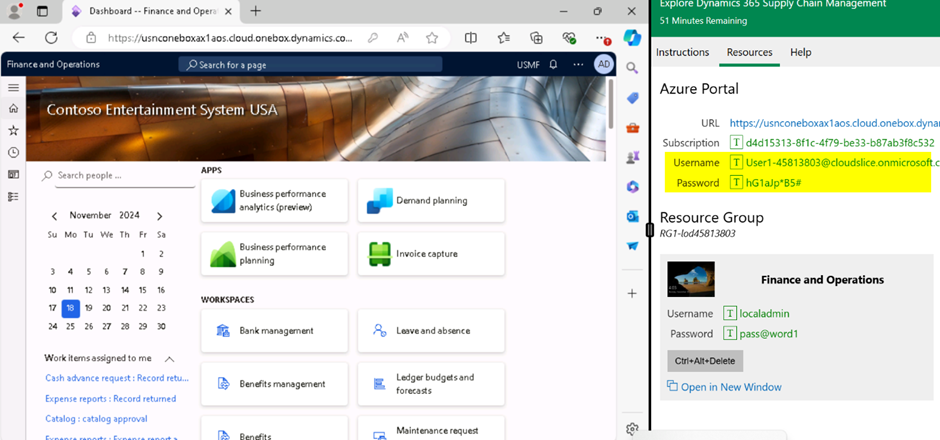Add a sidebar app with plus icon

(x=632, y=293)
